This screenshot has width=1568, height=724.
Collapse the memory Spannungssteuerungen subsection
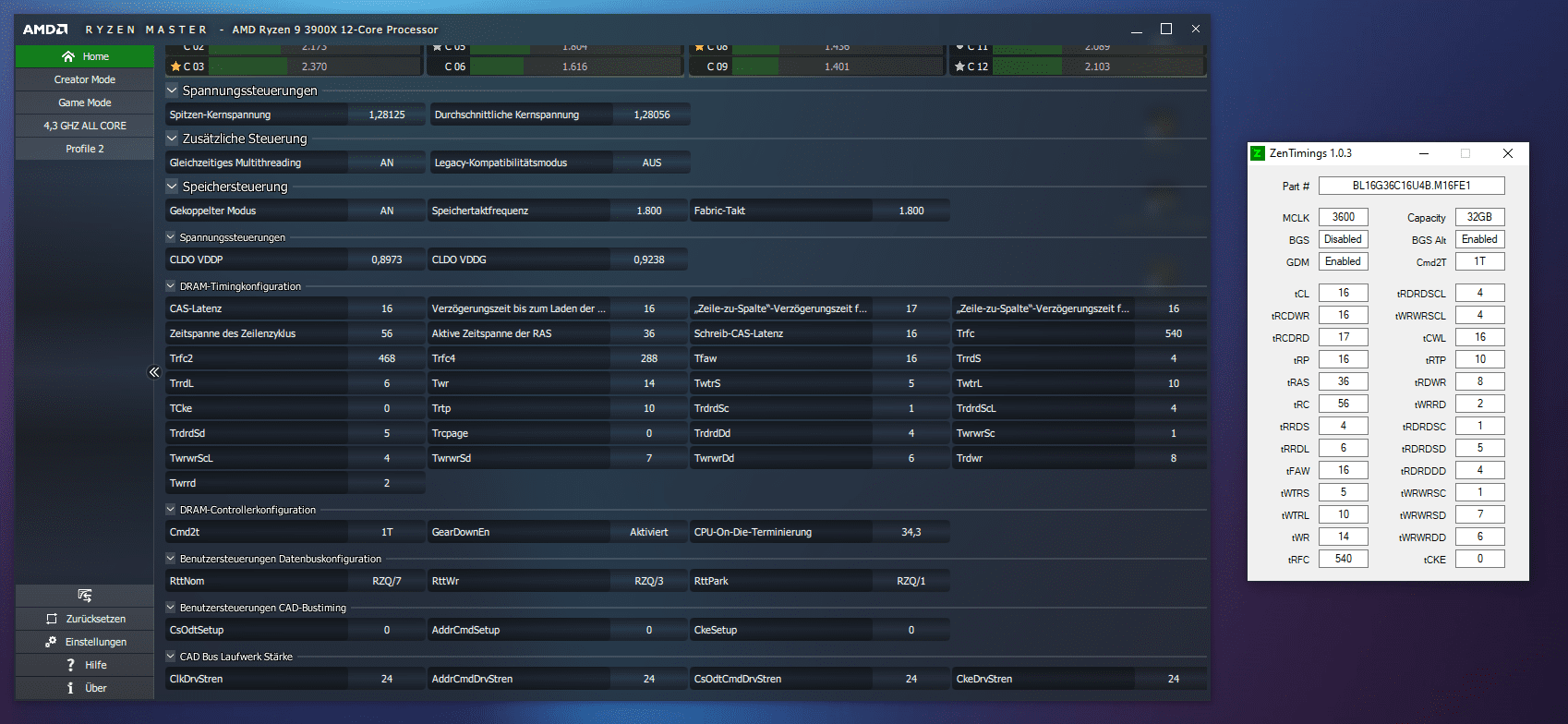pyautogui.click(x=171, y=237)
